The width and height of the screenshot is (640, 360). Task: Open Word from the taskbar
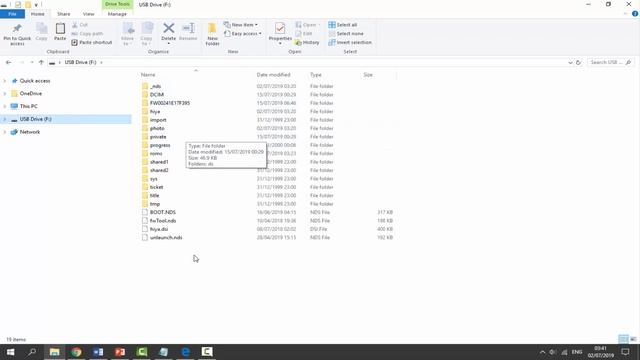(x=98, y=352)
